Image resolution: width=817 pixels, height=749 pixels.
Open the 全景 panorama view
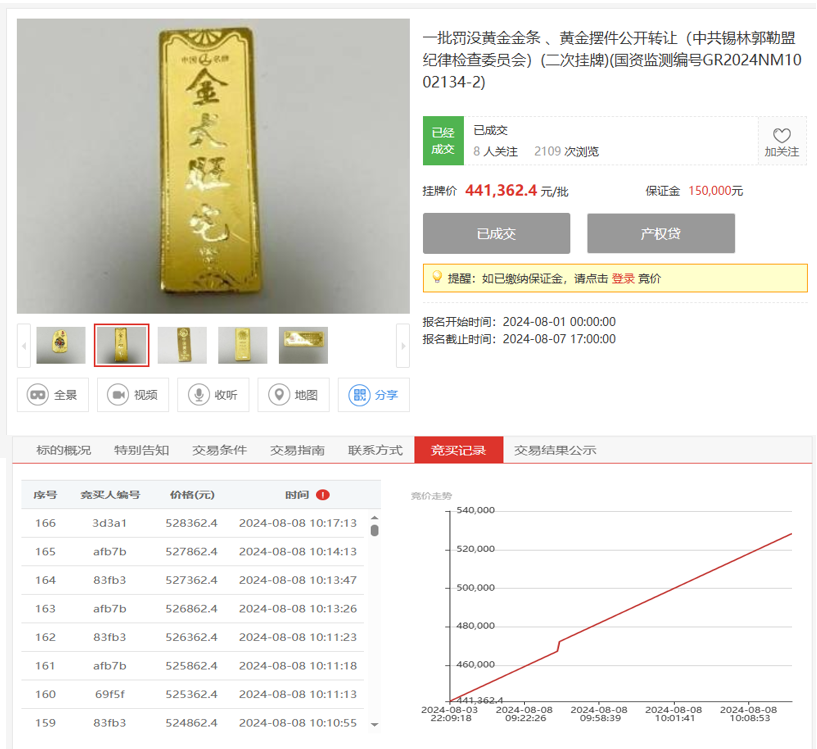53,395
